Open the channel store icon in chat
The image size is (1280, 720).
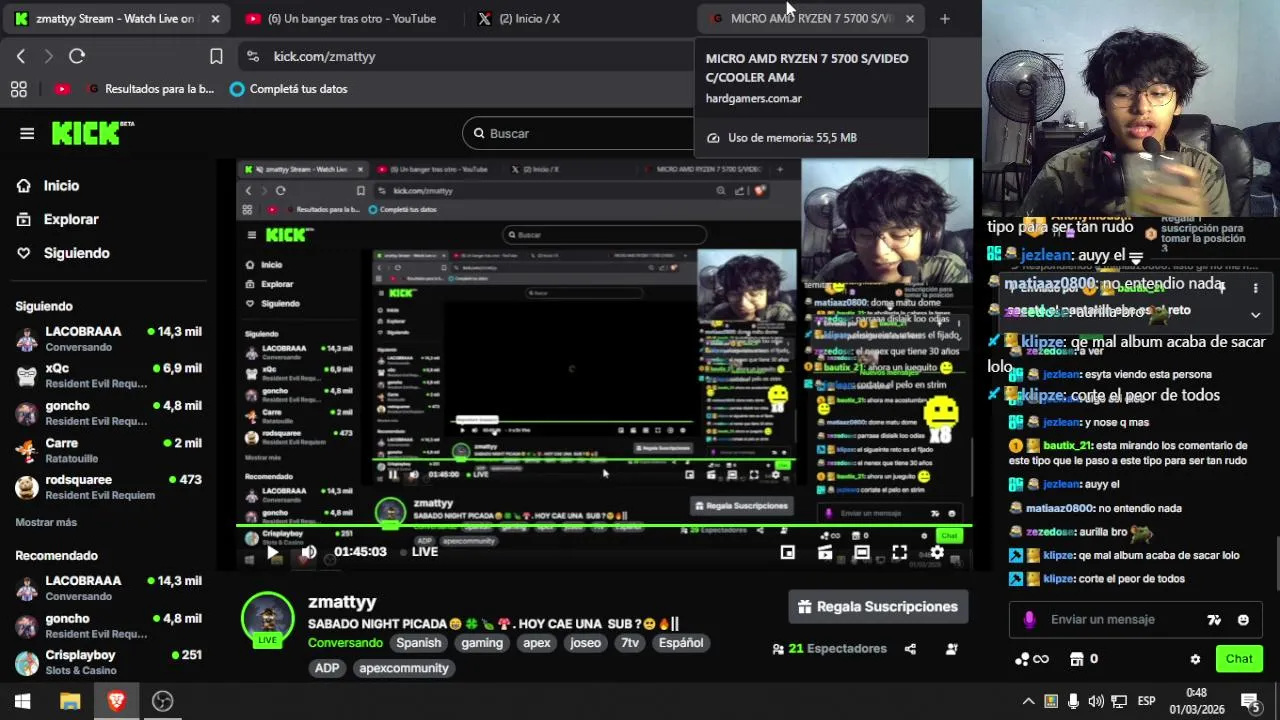click(x=1076, y=659)
